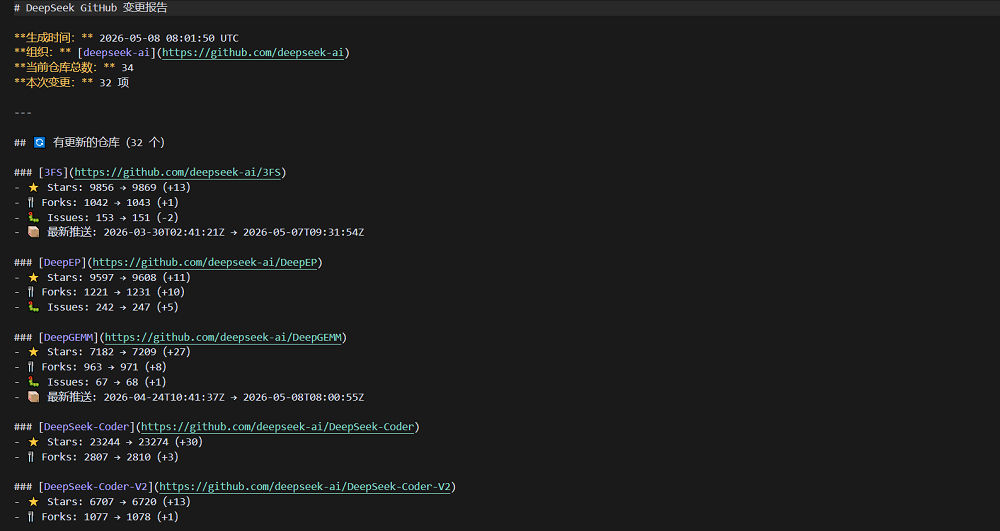Image resolution: width=1000 pixels, height=531 pixels.
Task: Click the package emoji in DeepGEMM push line
Action: [x=33, y=397]
